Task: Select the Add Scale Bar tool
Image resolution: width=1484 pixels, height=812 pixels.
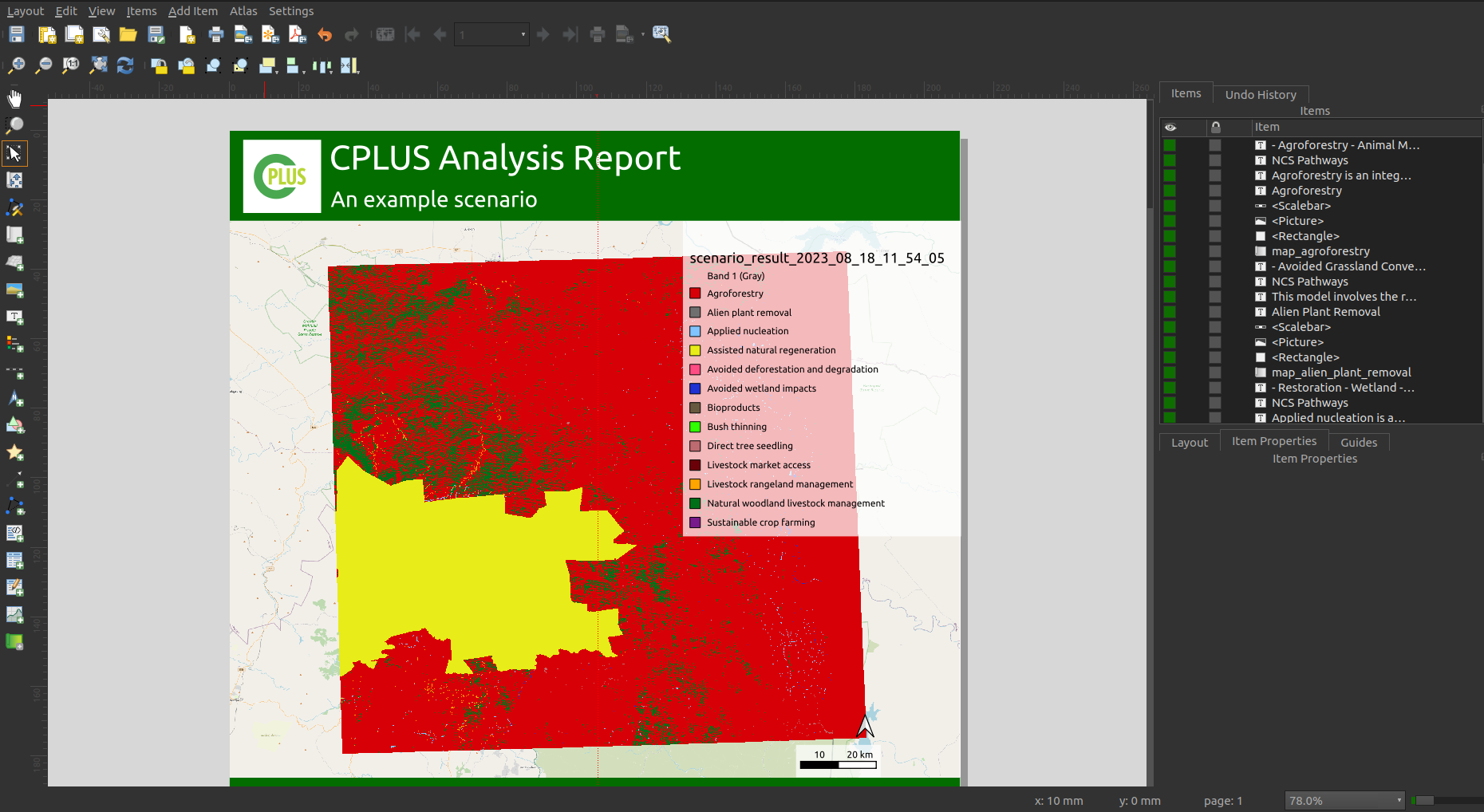Action: point(14,371)
